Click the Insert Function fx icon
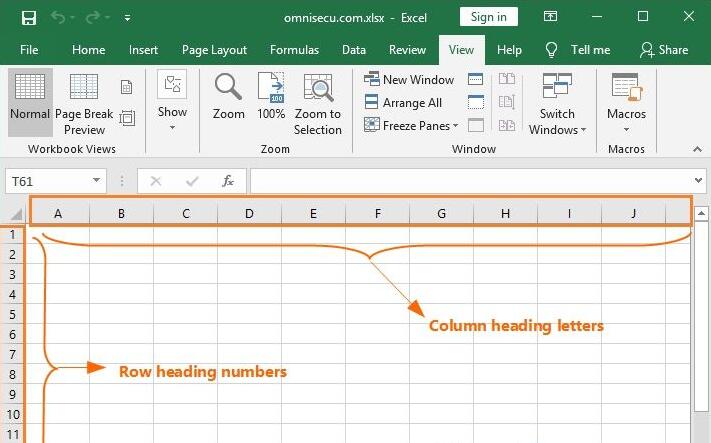The height and width of the screenshot is (443, 711). [228, 181]
